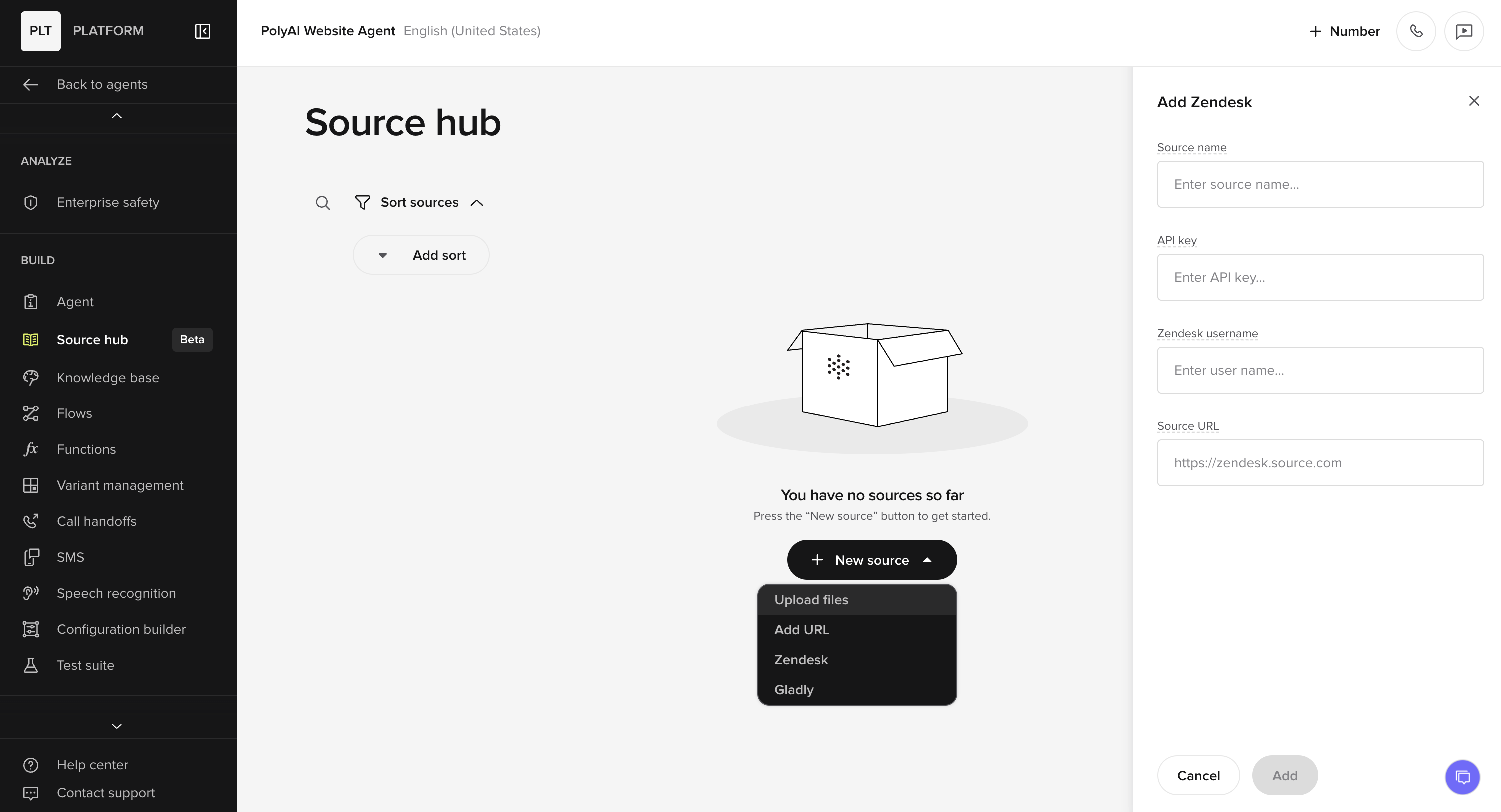Click the Source URL input field
This screenshot has width=1501, height=812.
[1320, 462]
